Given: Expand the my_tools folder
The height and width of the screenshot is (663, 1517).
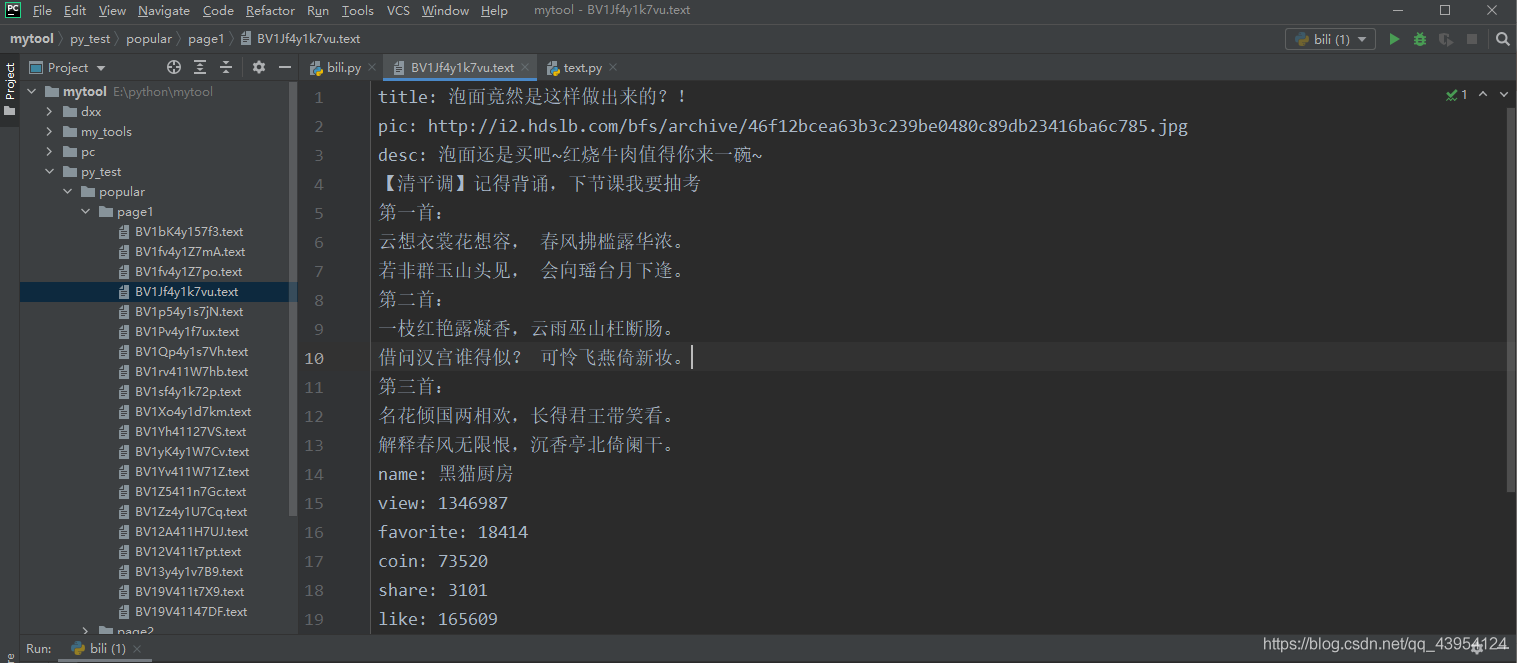Looking at the screenshot, I should (49, 131).
